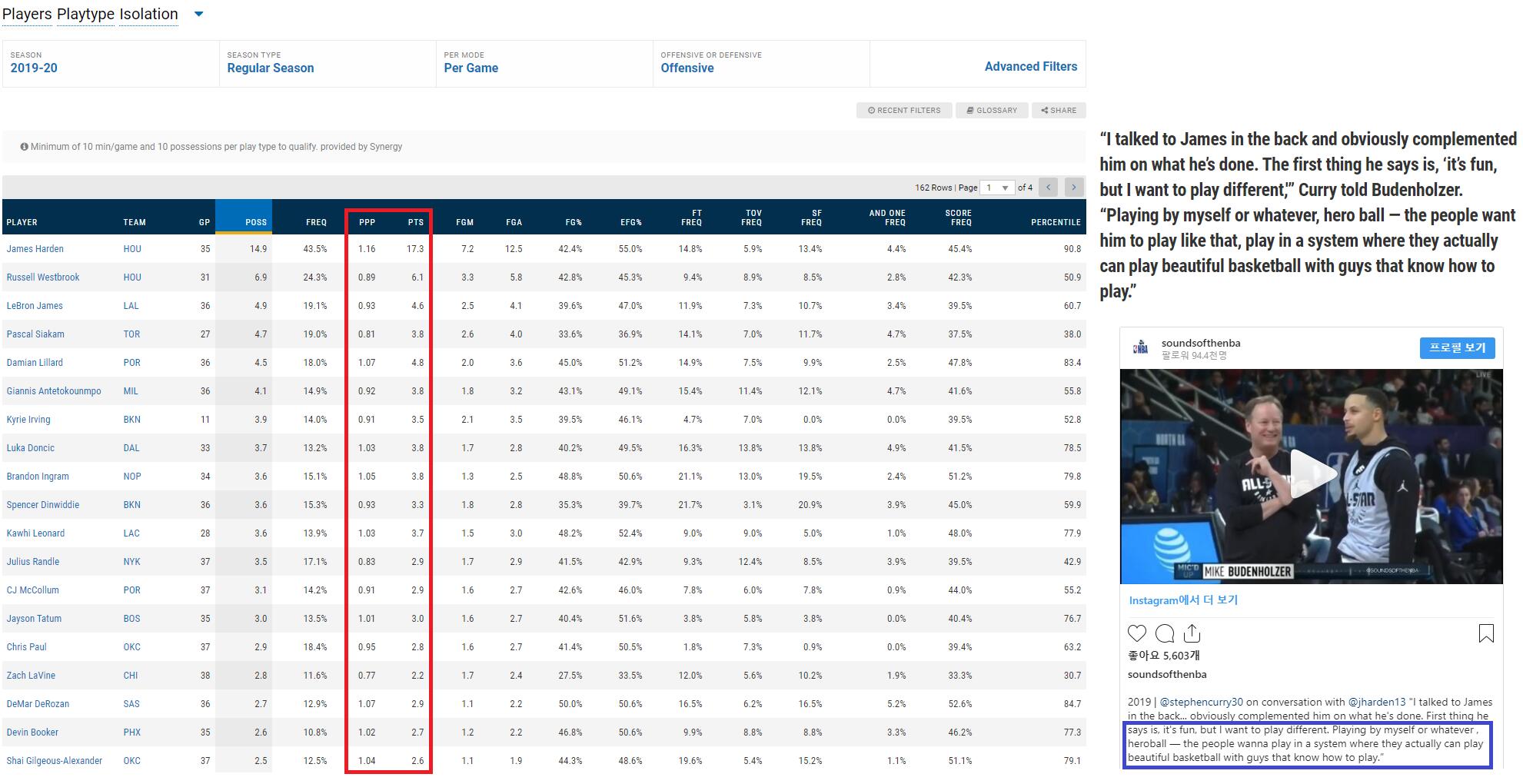
Task: Open the 'Instagram에서 더 보기' link
Action: pos(1183,600)
